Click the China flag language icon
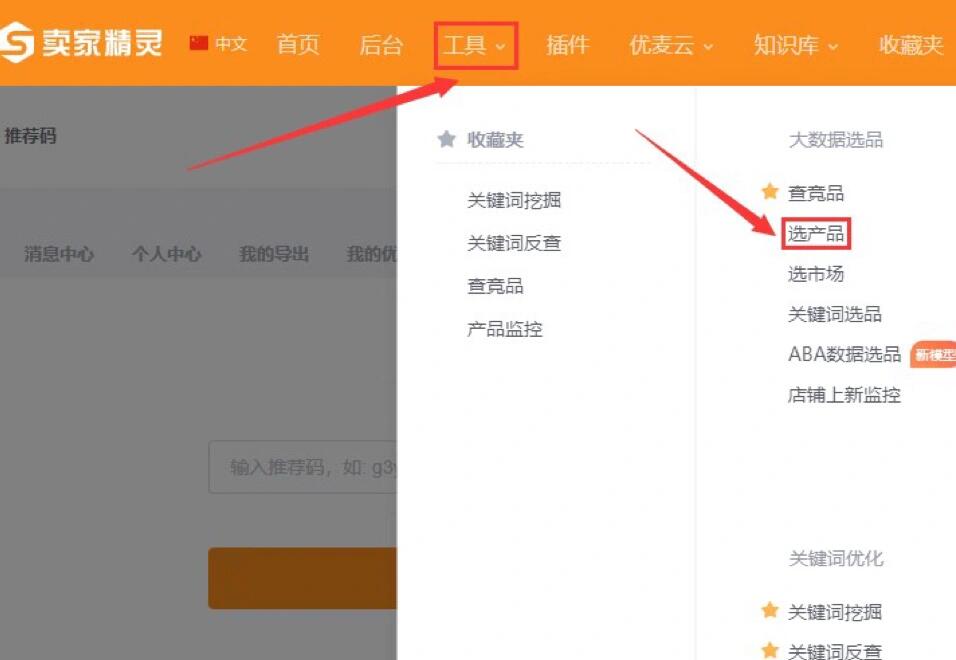This screenshot has width=956, height=660. click(199, 43)
